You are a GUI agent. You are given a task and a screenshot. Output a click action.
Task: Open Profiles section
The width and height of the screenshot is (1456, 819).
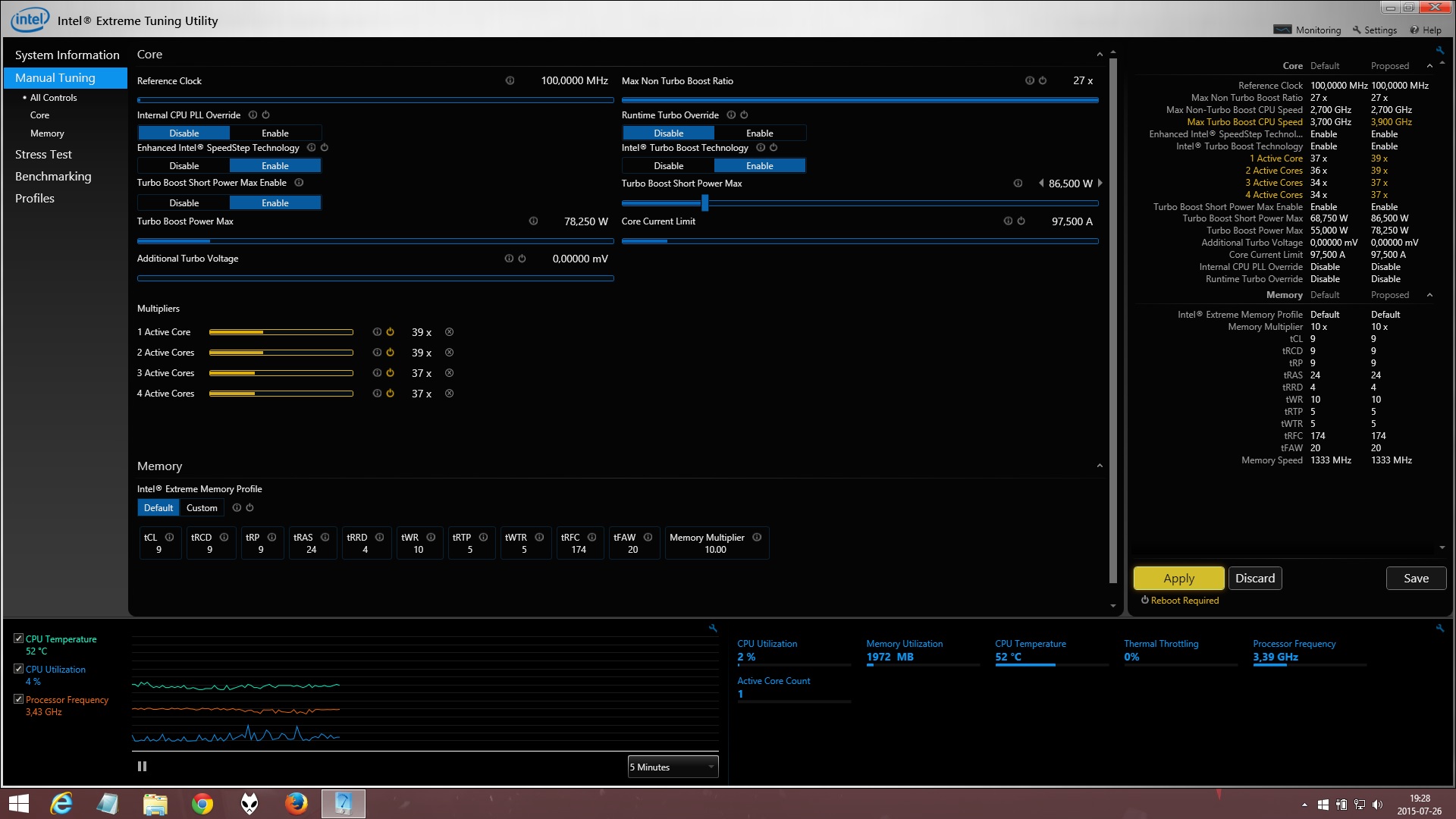(x=35, y=199)
